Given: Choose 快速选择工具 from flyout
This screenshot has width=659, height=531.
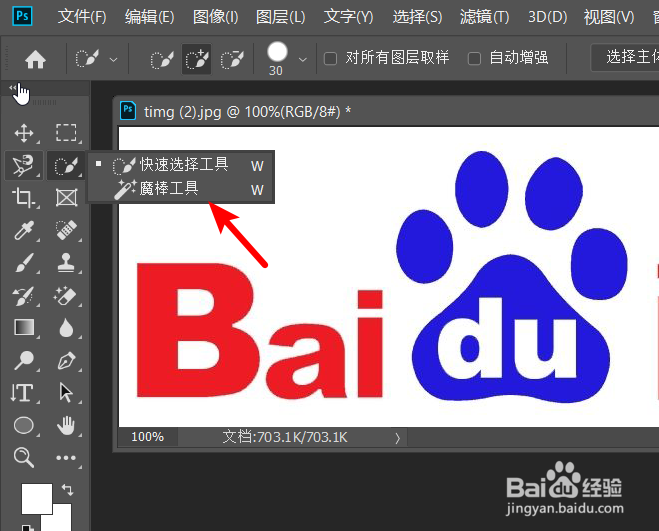Looking at the screenshot, I should click(181, 165).
